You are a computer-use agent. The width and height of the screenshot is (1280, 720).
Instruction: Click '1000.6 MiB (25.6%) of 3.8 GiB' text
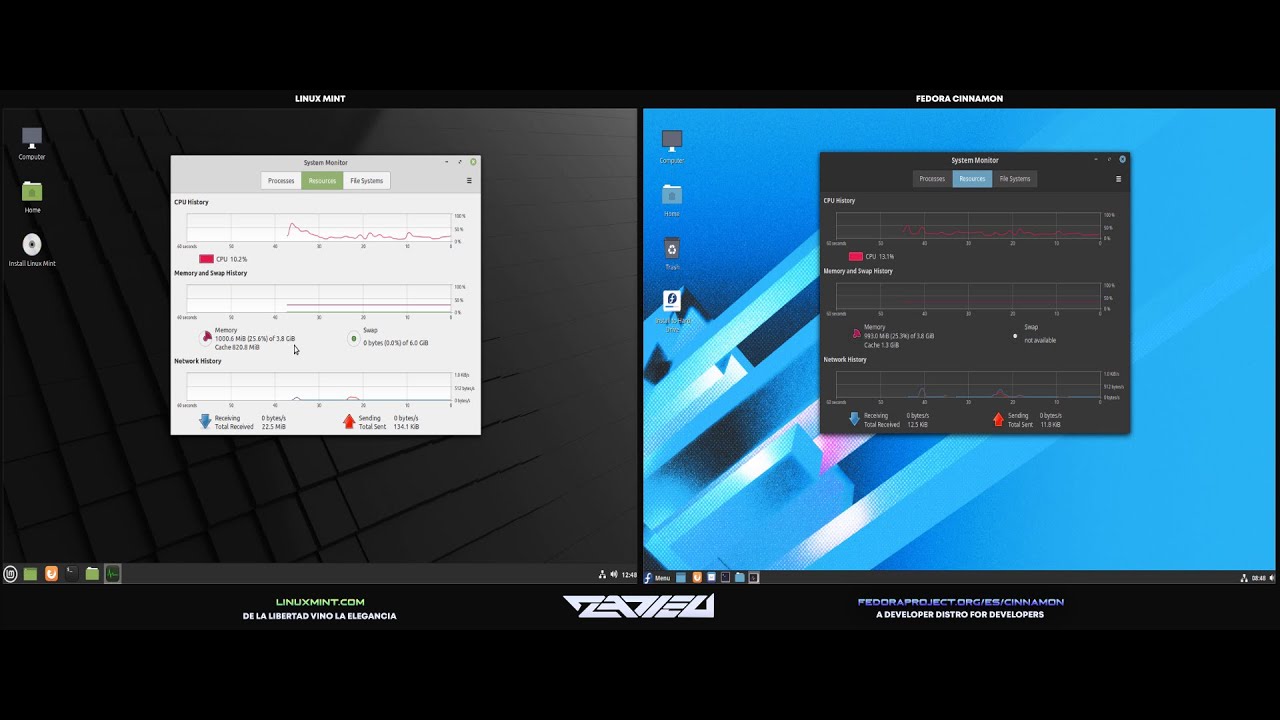tap(255, 339)
